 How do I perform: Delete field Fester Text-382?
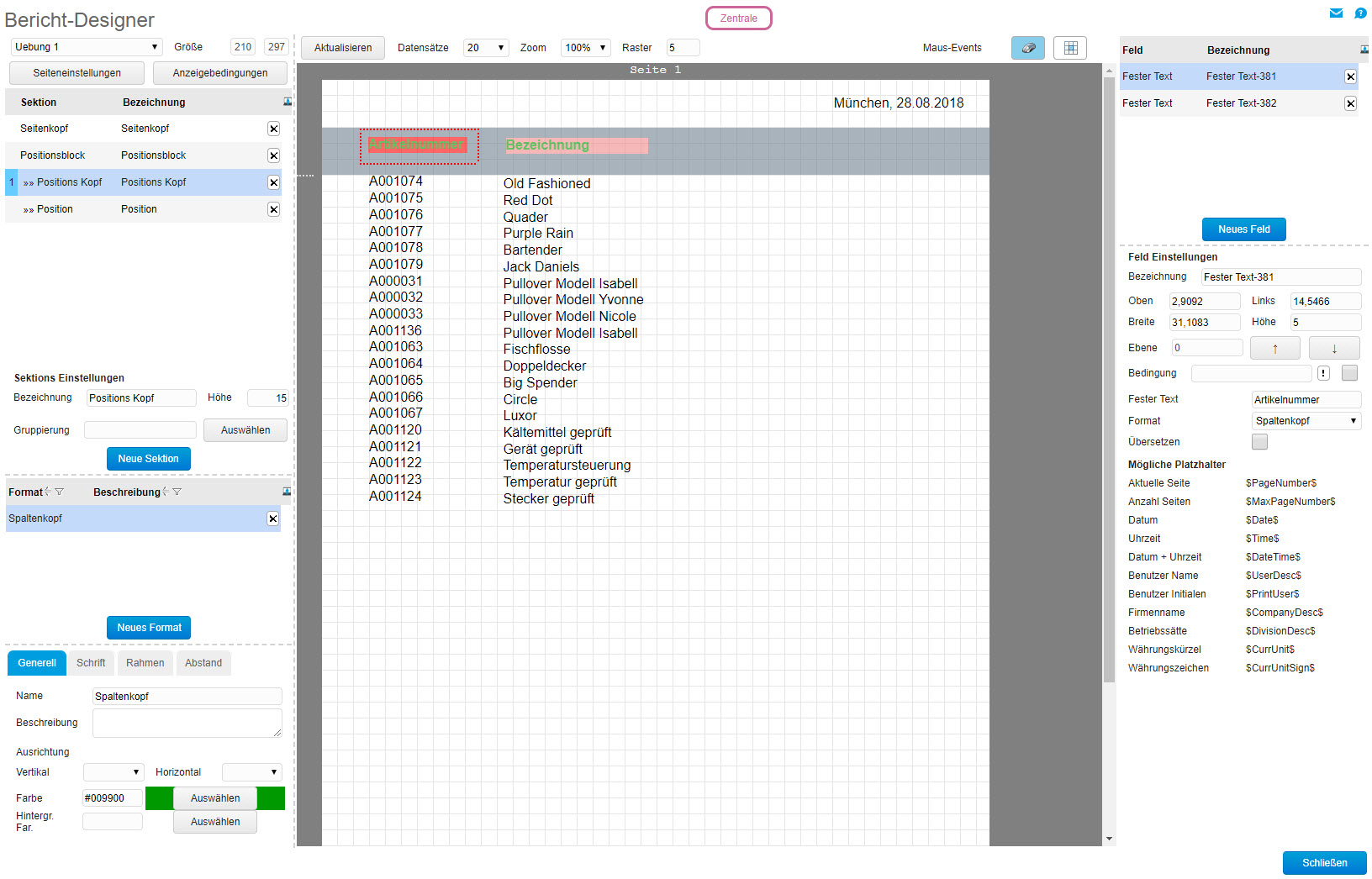click(x=1350, y=103)
